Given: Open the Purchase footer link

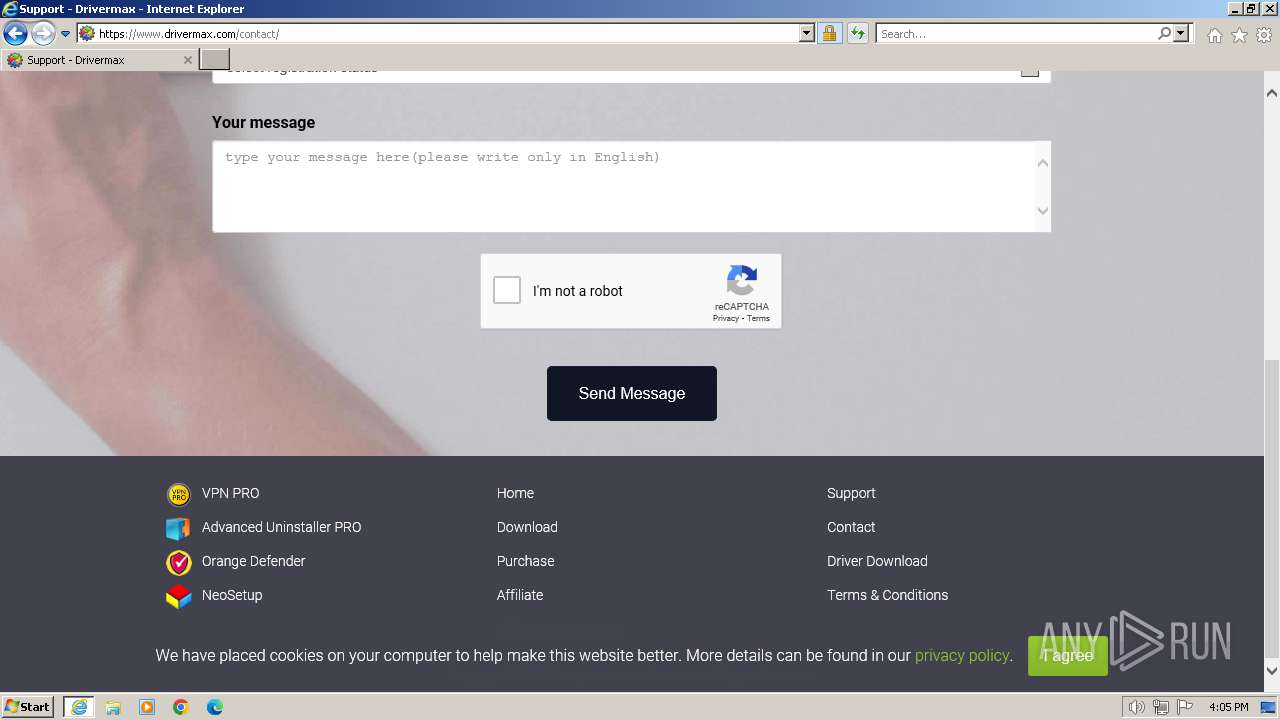Looking at the screenshot, I should click(x=525, y=561).
